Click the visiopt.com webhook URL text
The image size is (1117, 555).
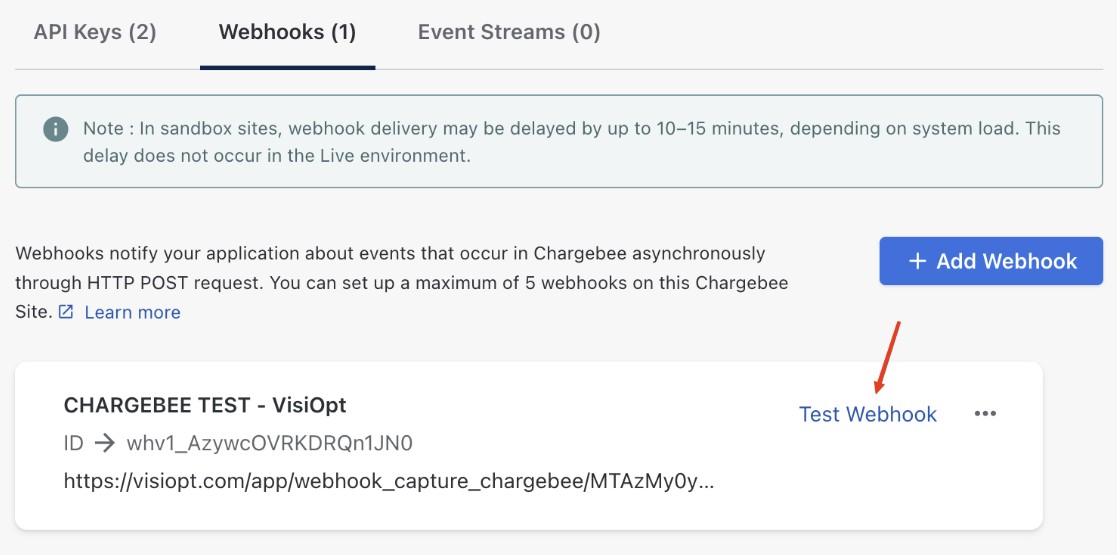388,482
